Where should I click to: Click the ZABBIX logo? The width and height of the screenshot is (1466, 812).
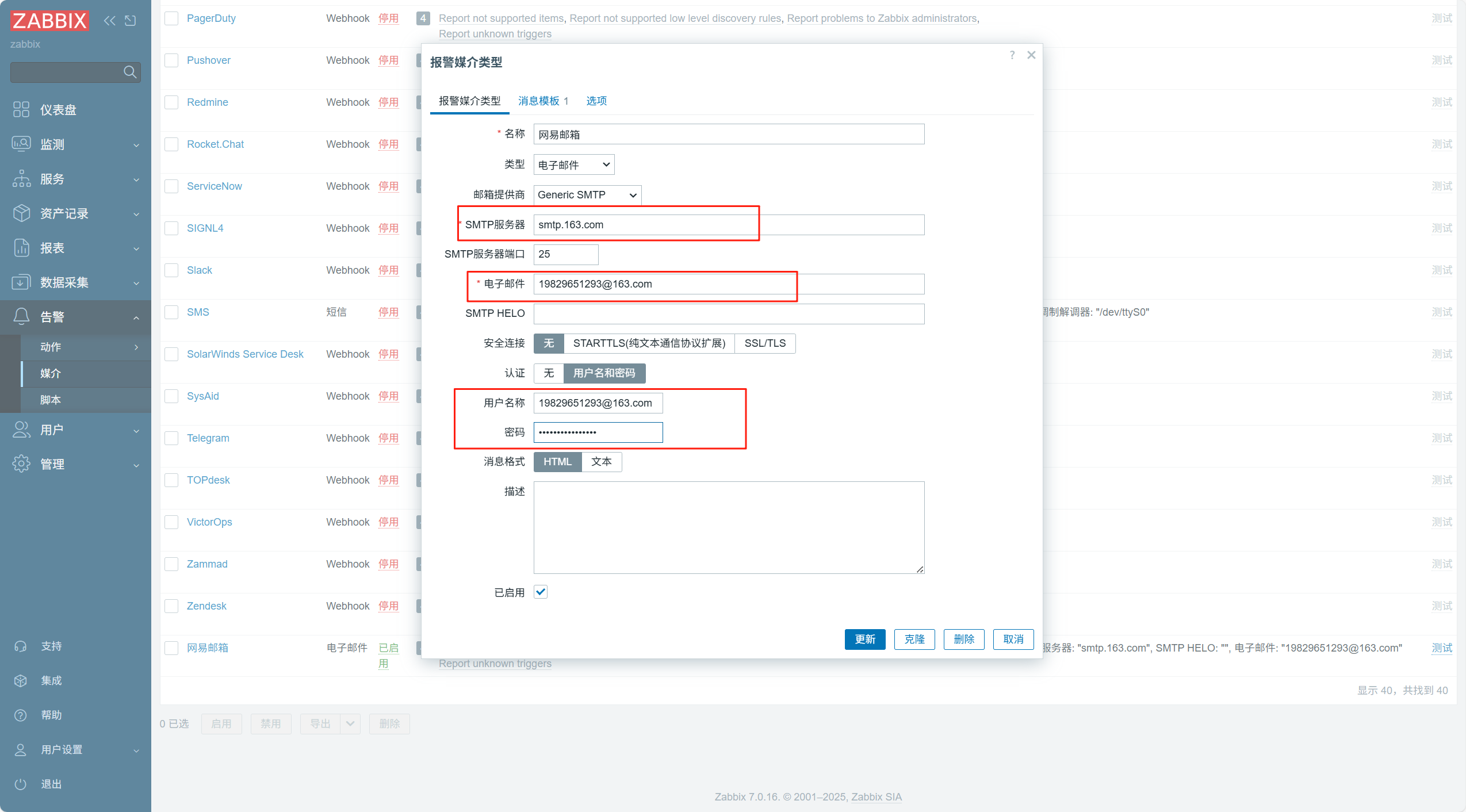[x=49, y=21]
